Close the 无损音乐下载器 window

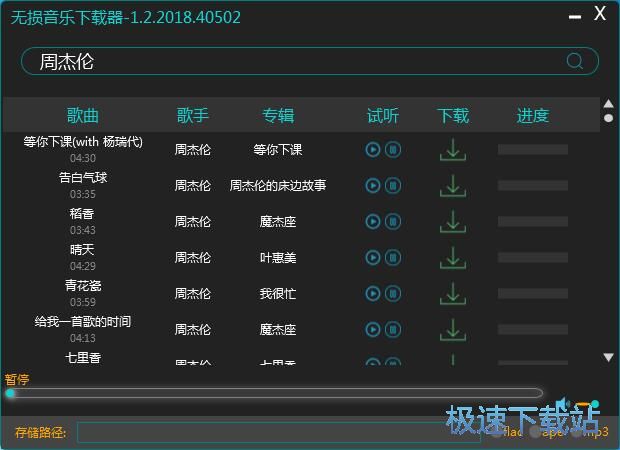(600, 13)
